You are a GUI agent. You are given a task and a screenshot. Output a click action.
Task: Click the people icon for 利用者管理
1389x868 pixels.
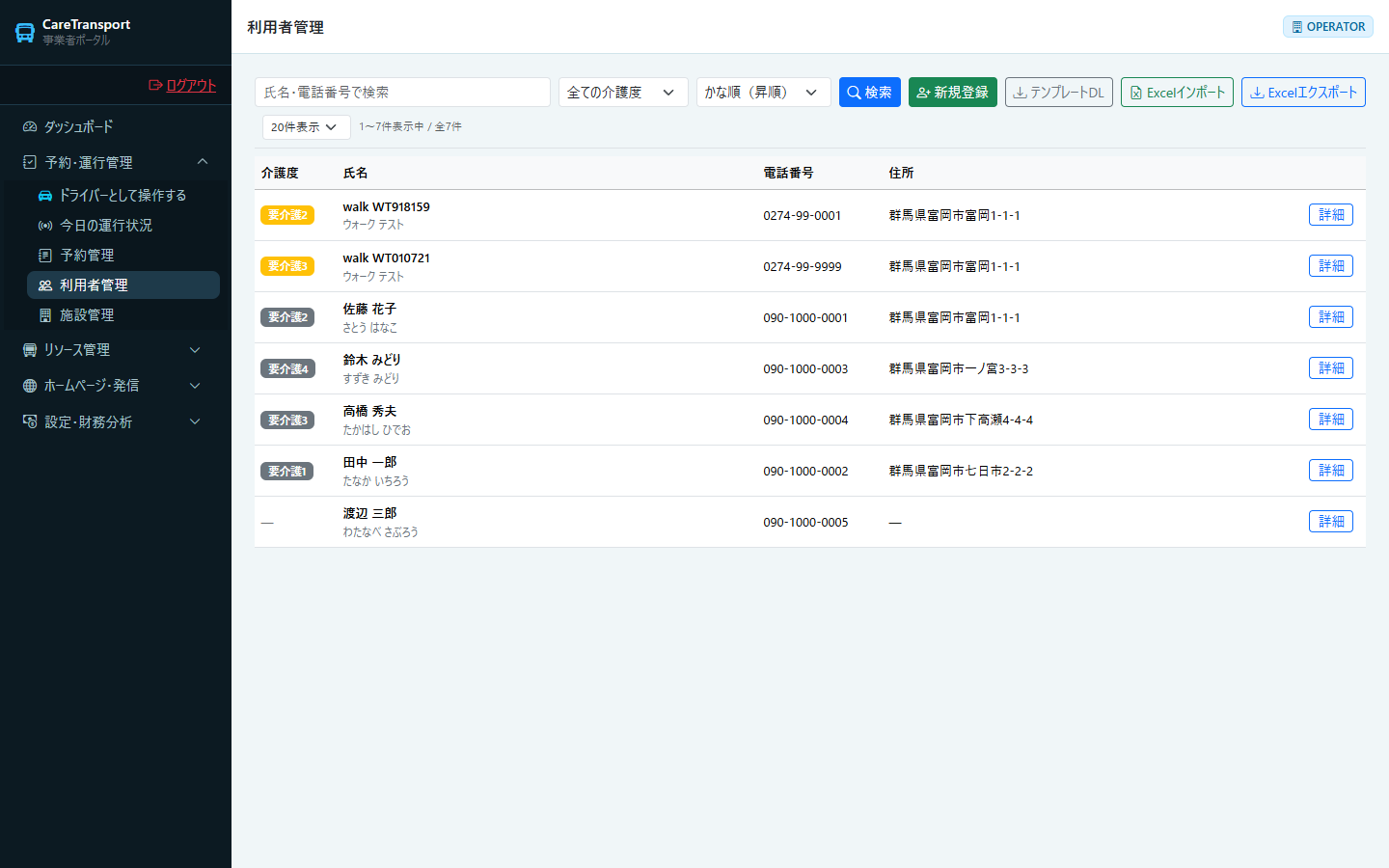[45, 285]
